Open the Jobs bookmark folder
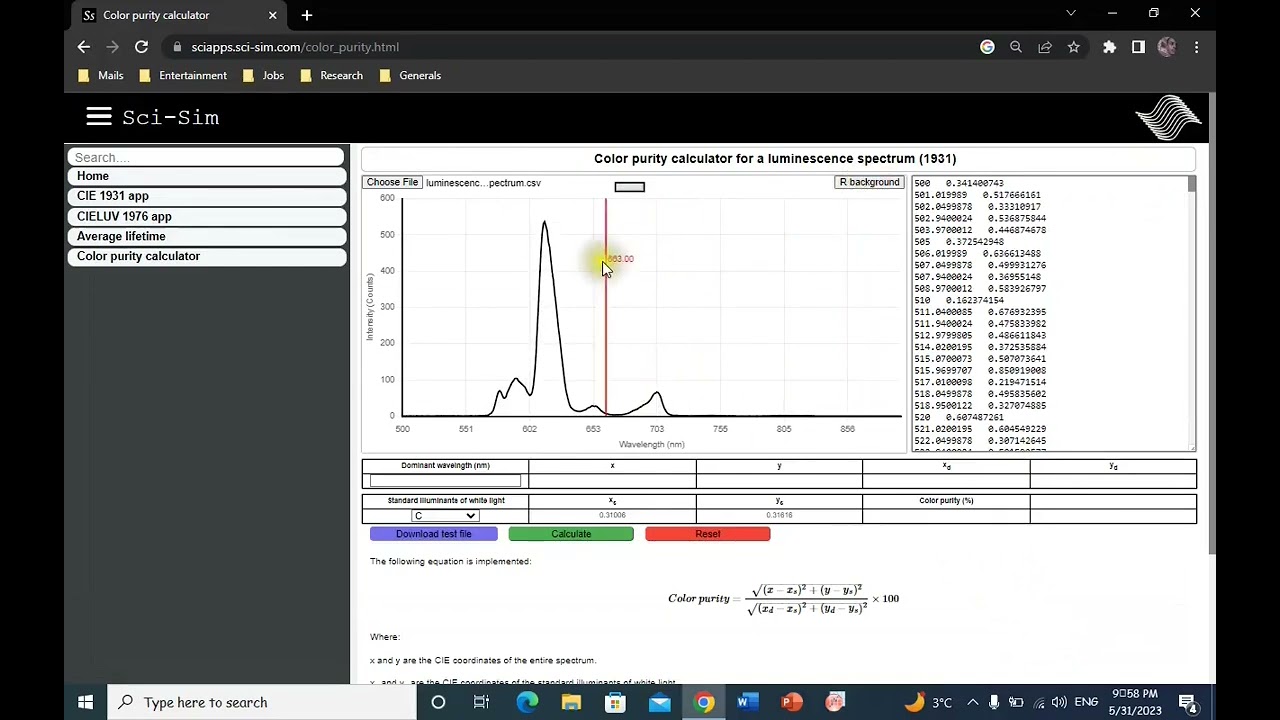The width and height of the screenshot is (1280, 720). [263, 75]
